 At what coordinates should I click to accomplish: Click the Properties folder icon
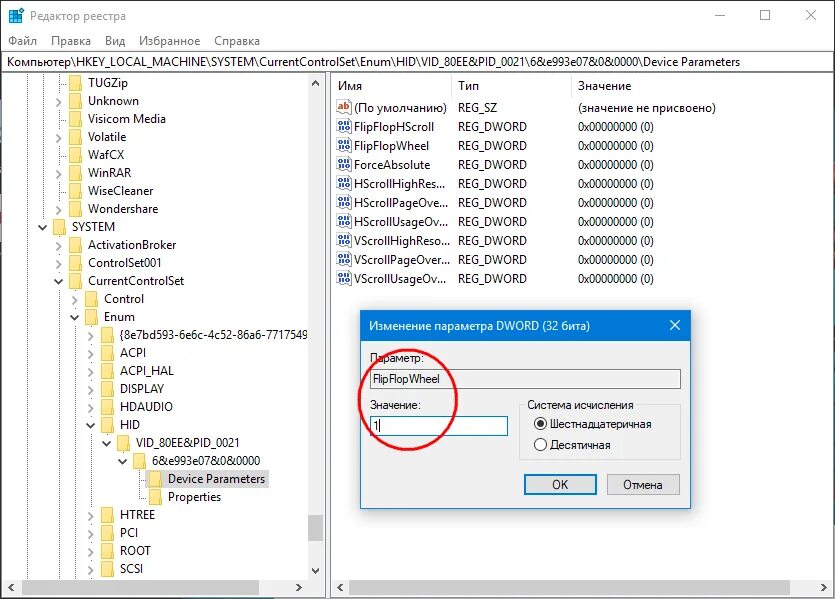[155, 497]
